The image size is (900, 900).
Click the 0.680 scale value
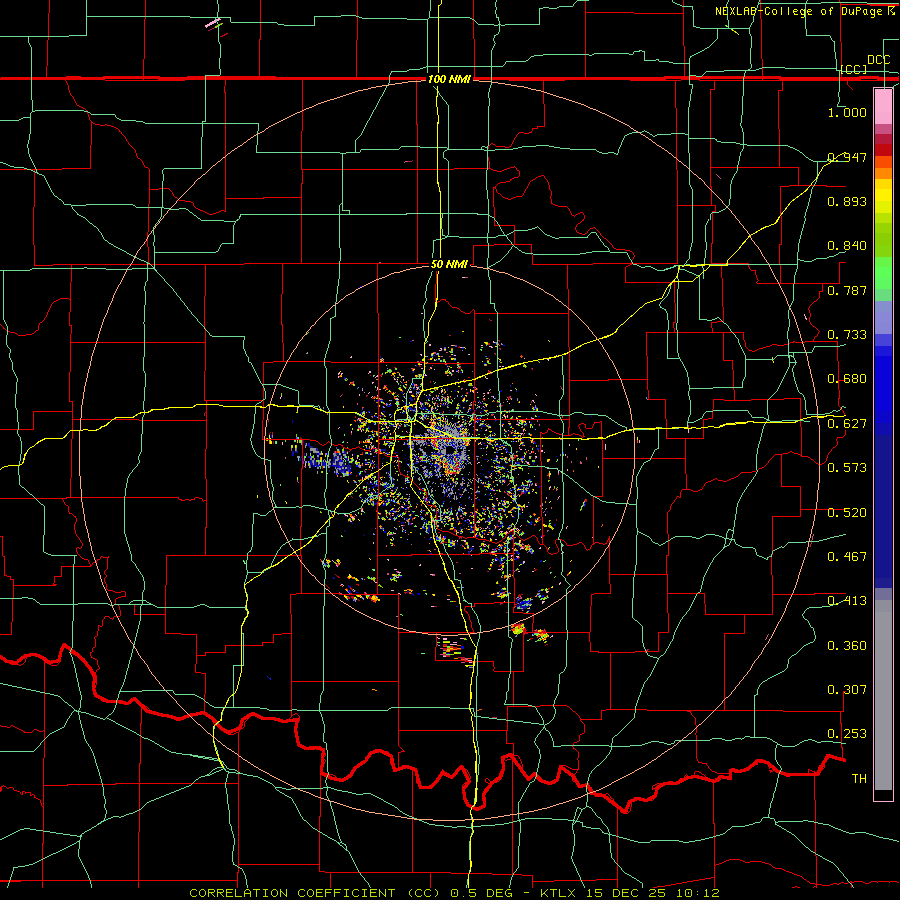(x=847, y=379)
